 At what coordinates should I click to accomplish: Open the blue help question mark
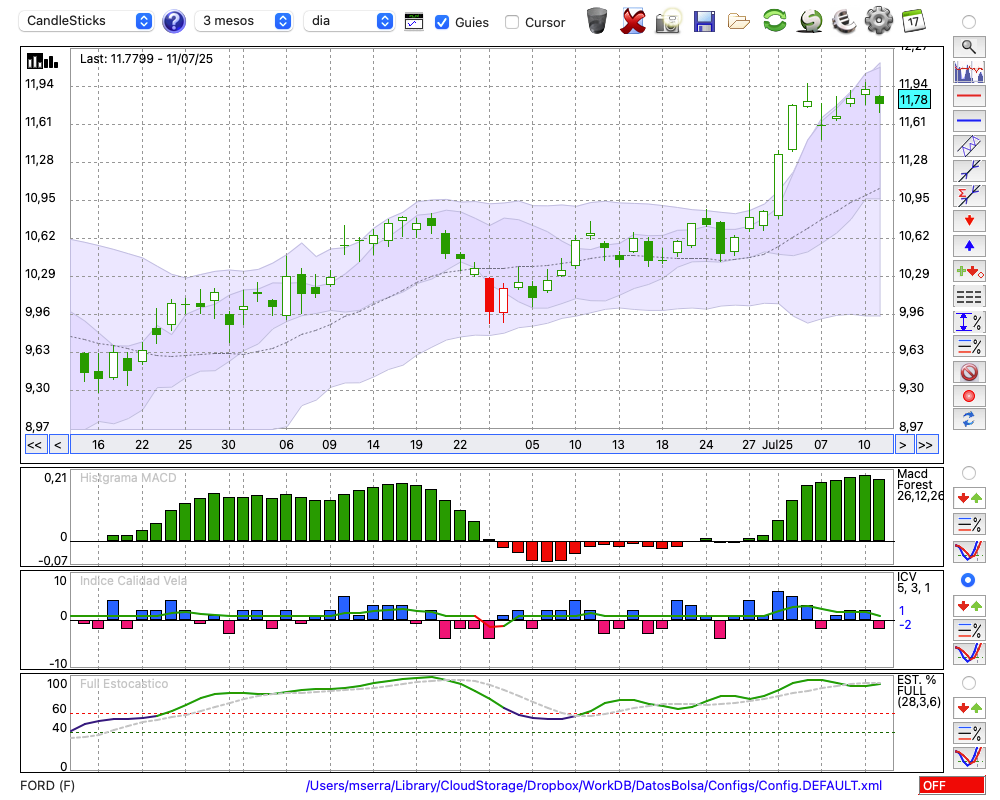(173, 21)
